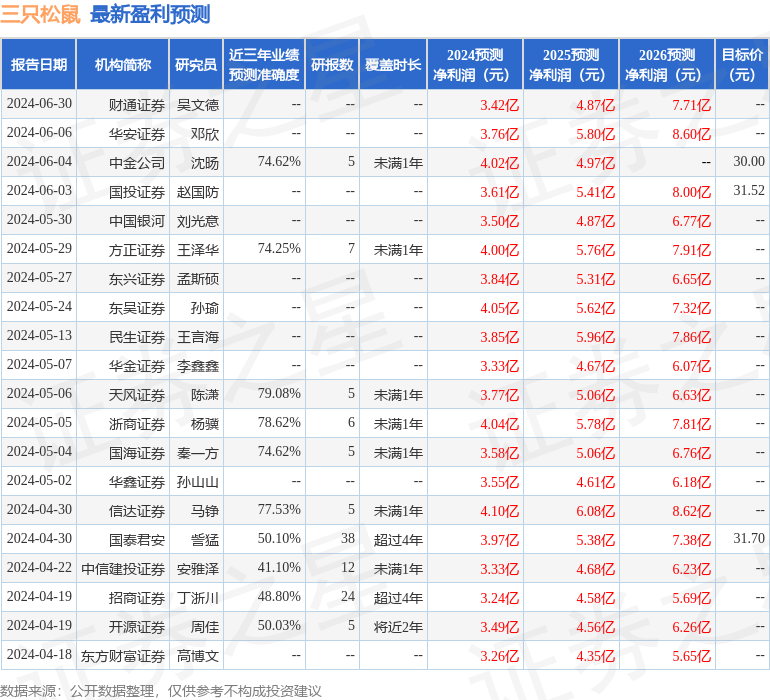Click the date 2024-05-13
770x700 pixels.
[39, 335]
